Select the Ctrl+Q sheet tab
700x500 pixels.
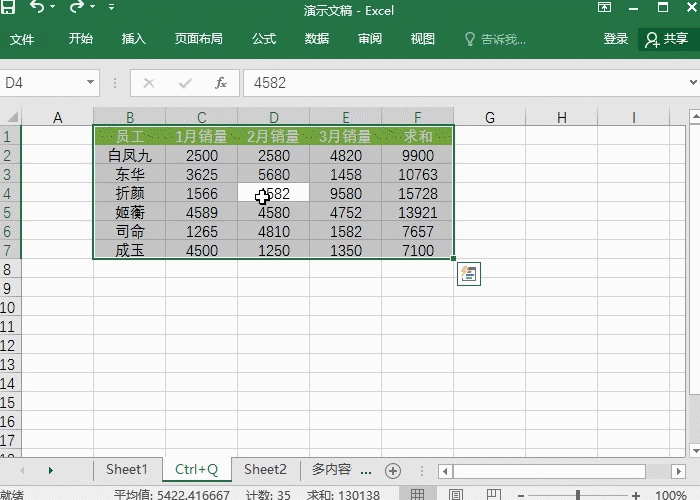coord(196,470)
